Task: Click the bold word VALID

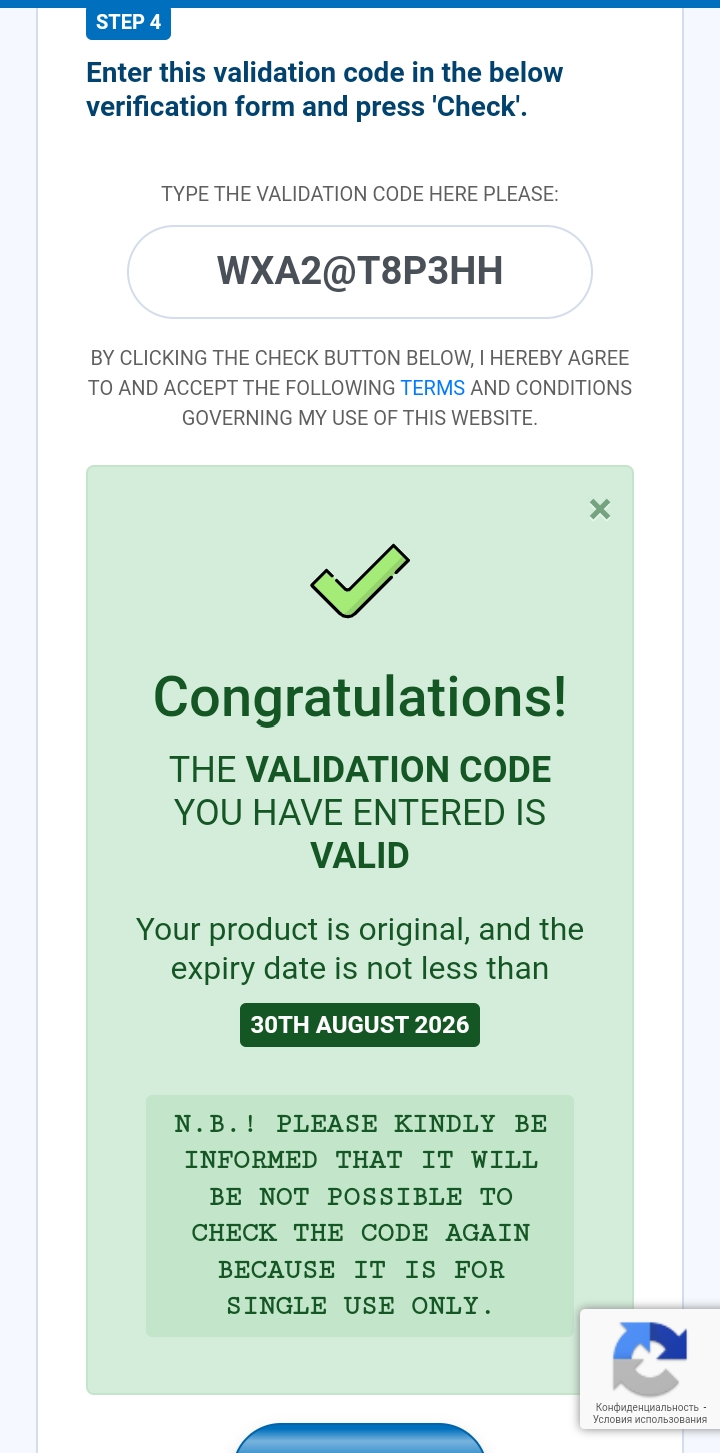Action: (360, 856)
